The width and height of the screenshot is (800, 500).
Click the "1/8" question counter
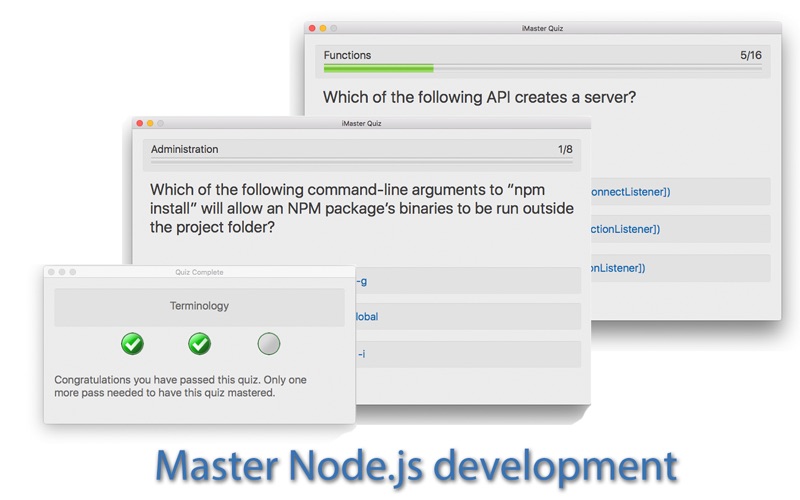[x=565, y=149]
